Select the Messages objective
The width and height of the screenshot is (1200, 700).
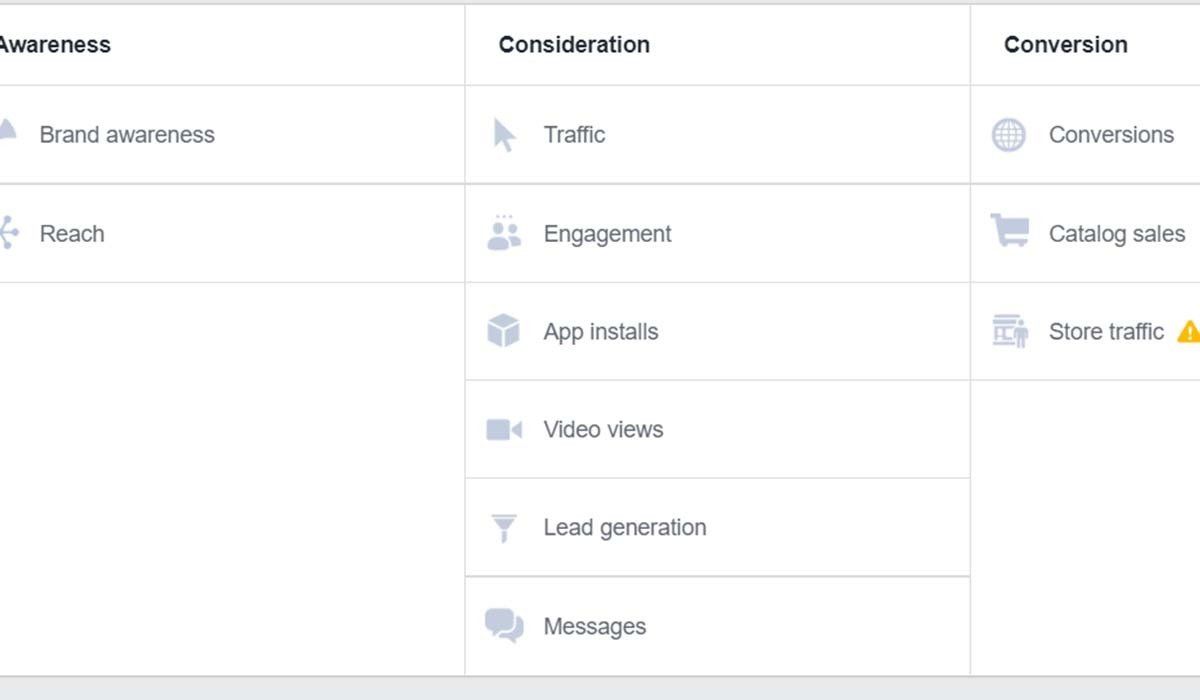(595, 627)
